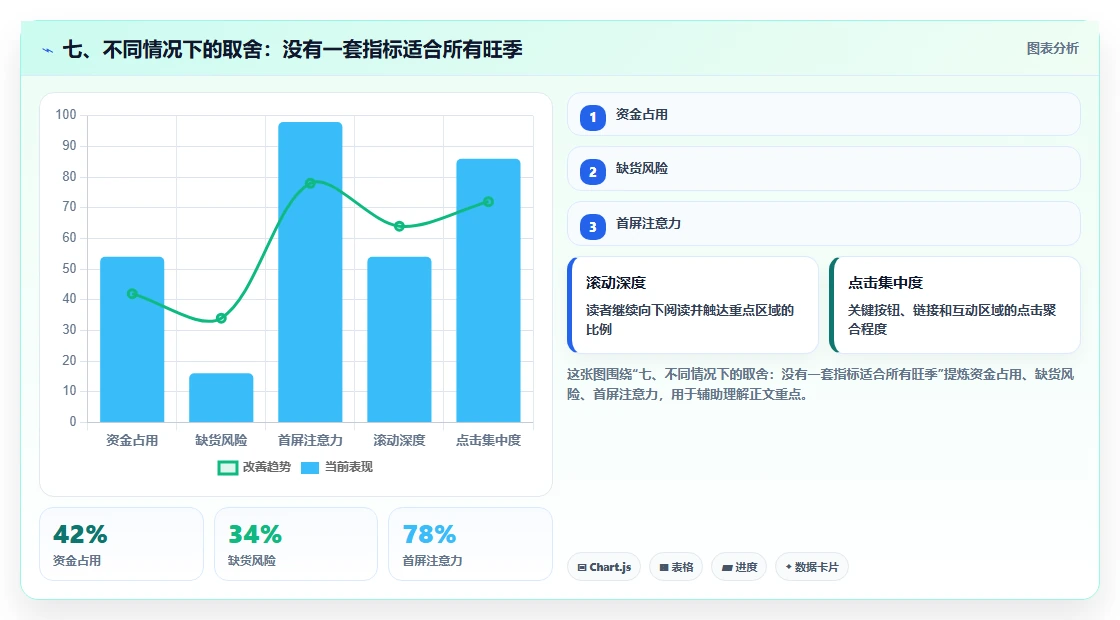The image size is (1120, 620).
Task: Click the trend line point above 缺货风险
Action: point(221,318)
